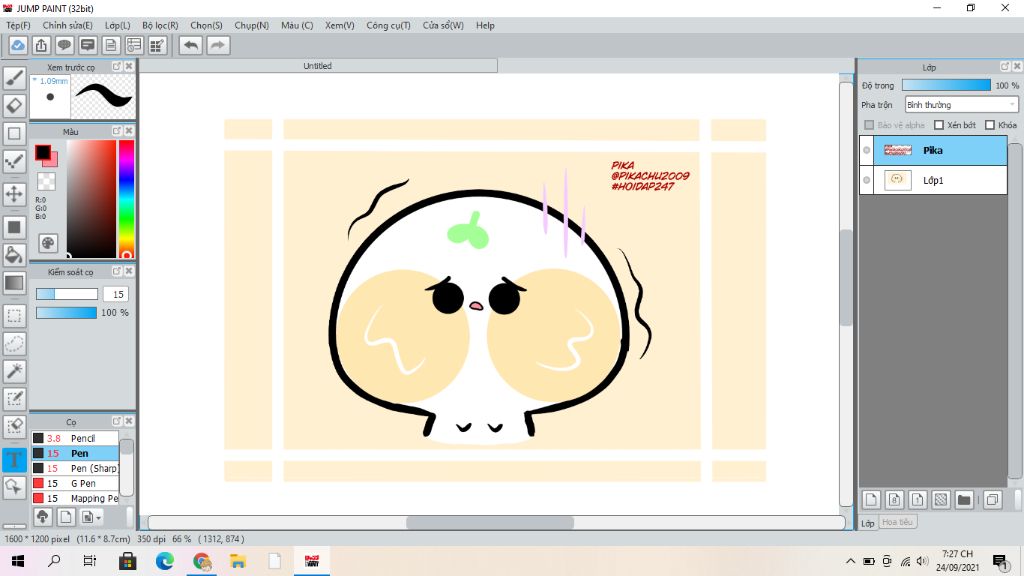Viewport: 1024px width, 576px height.
Task: Open the Pha trộn blend mode dropdown
Action: pos(961,104)
